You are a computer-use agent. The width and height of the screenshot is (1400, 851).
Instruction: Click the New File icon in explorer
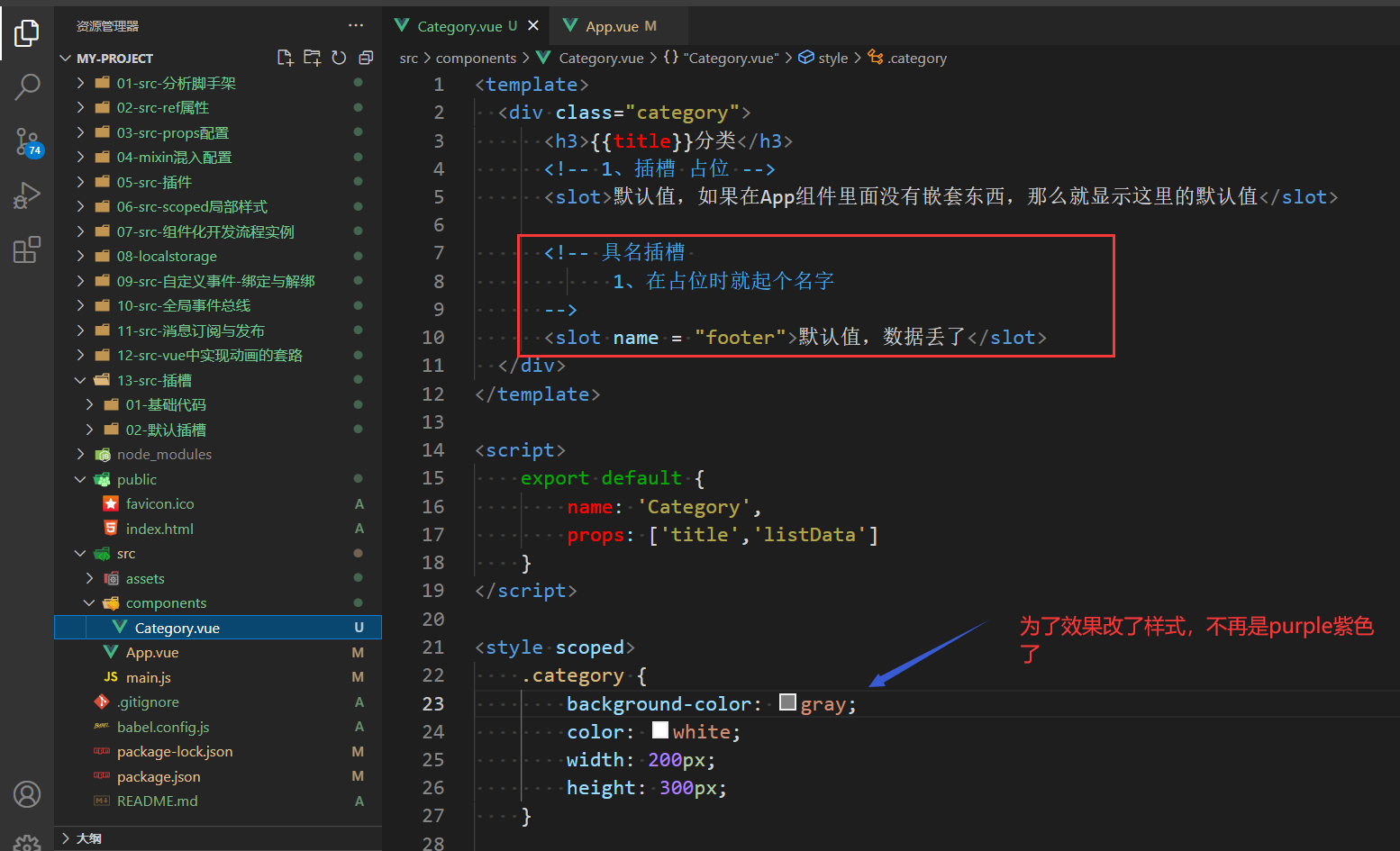285,58
